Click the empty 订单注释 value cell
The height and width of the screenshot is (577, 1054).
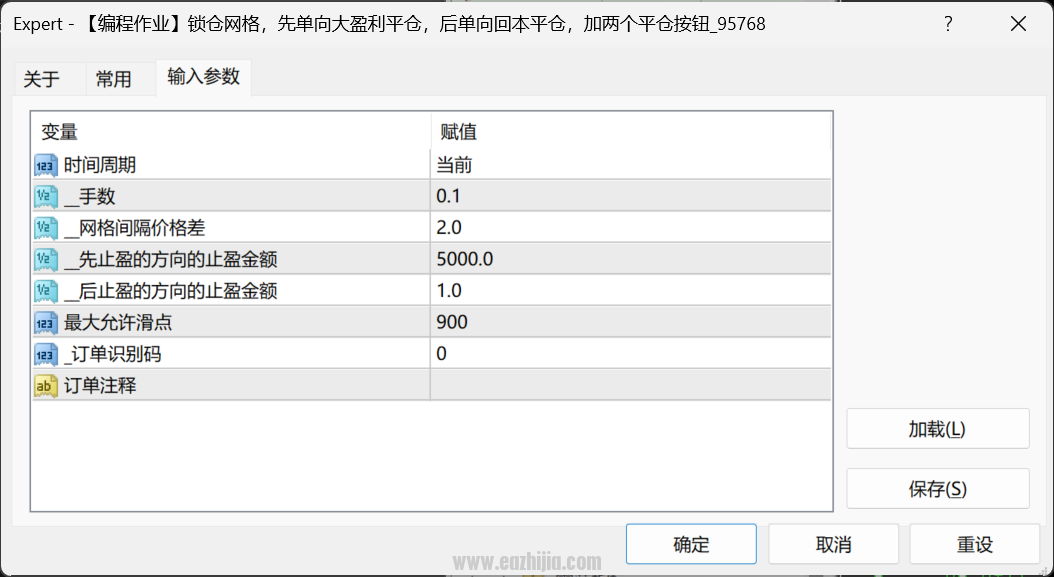pyautogui.click(x=631, y=386)
